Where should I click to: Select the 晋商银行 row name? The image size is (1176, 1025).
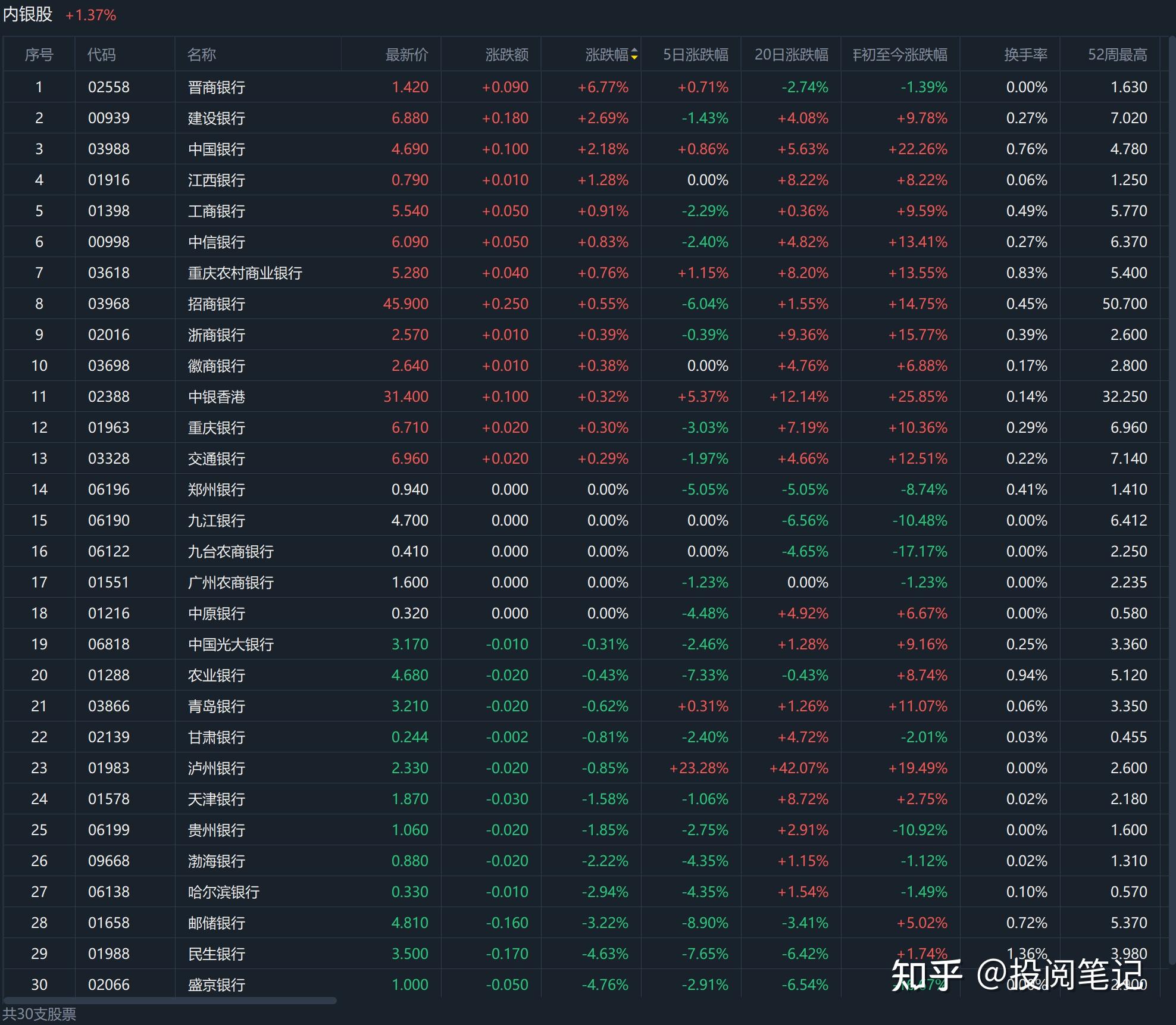coord(217,87)
